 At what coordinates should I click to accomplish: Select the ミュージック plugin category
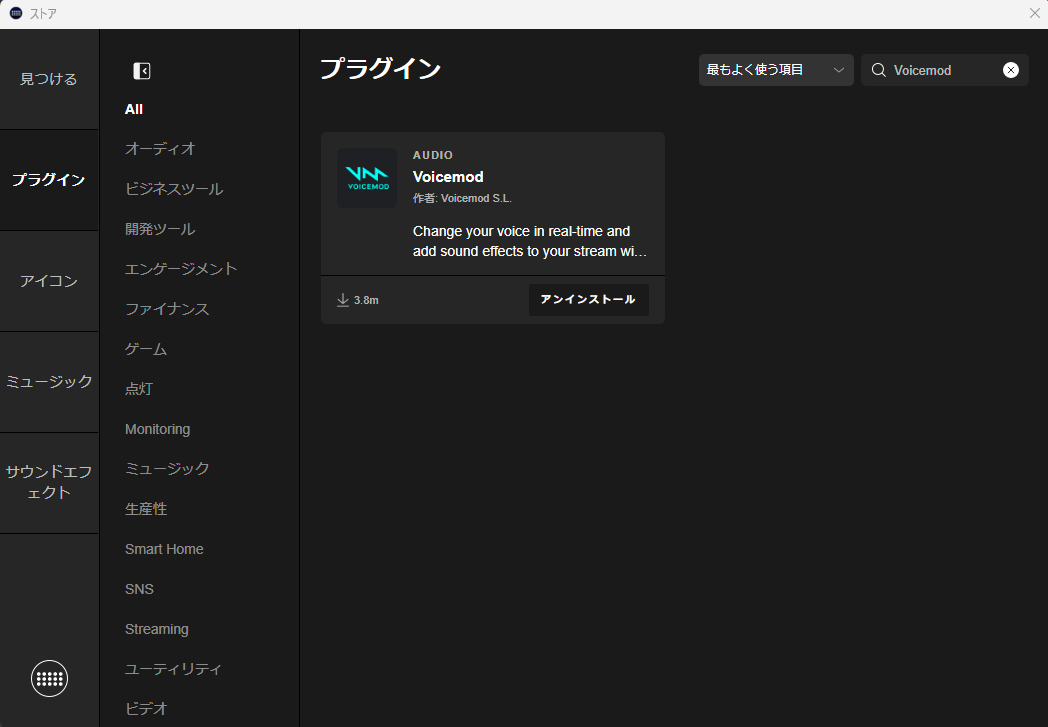pyautogui.click(x=167, y=469)
